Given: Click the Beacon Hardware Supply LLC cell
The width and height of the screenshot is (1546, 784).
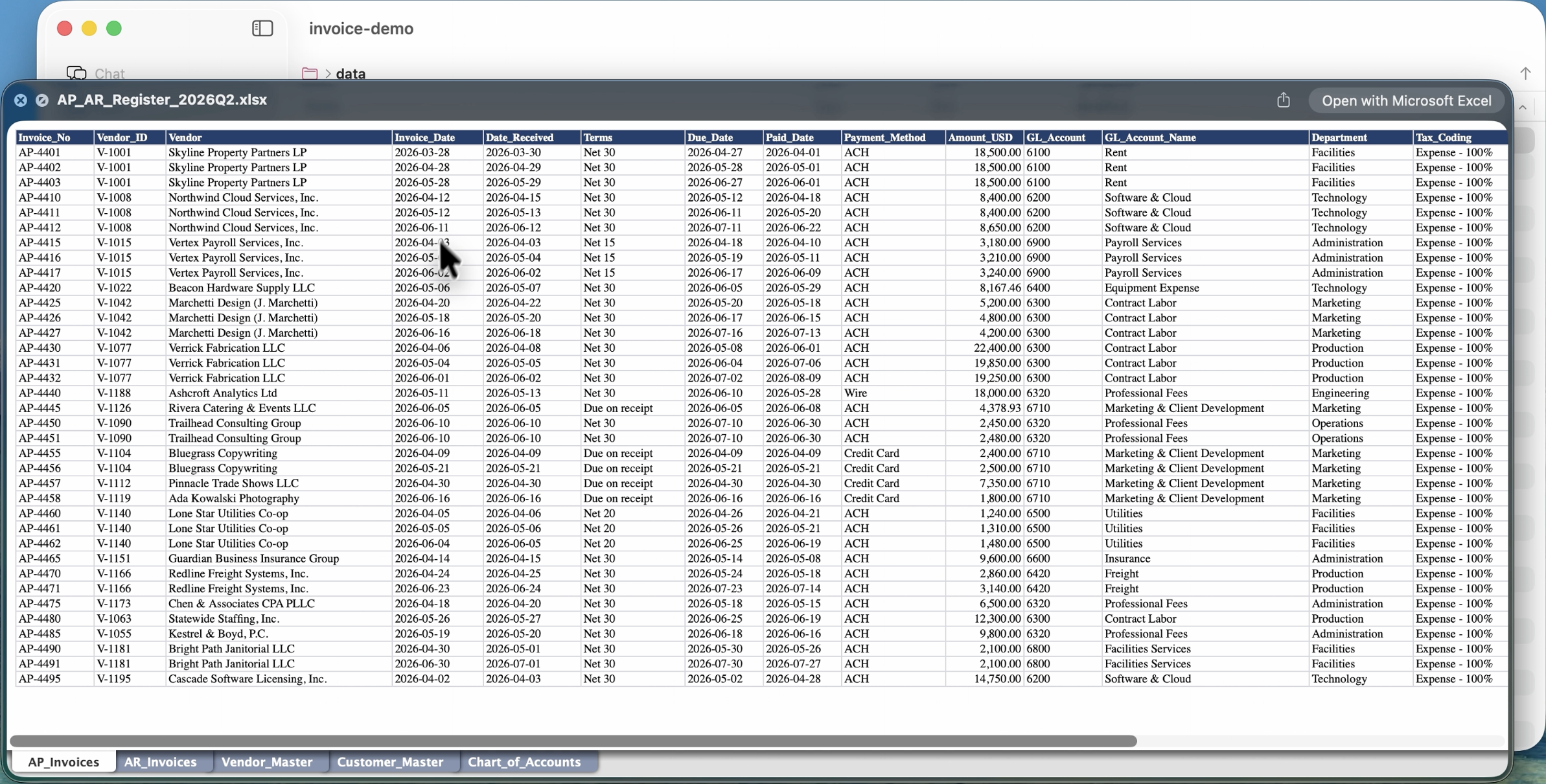Looking at the screenshot, I should [279, 288].
